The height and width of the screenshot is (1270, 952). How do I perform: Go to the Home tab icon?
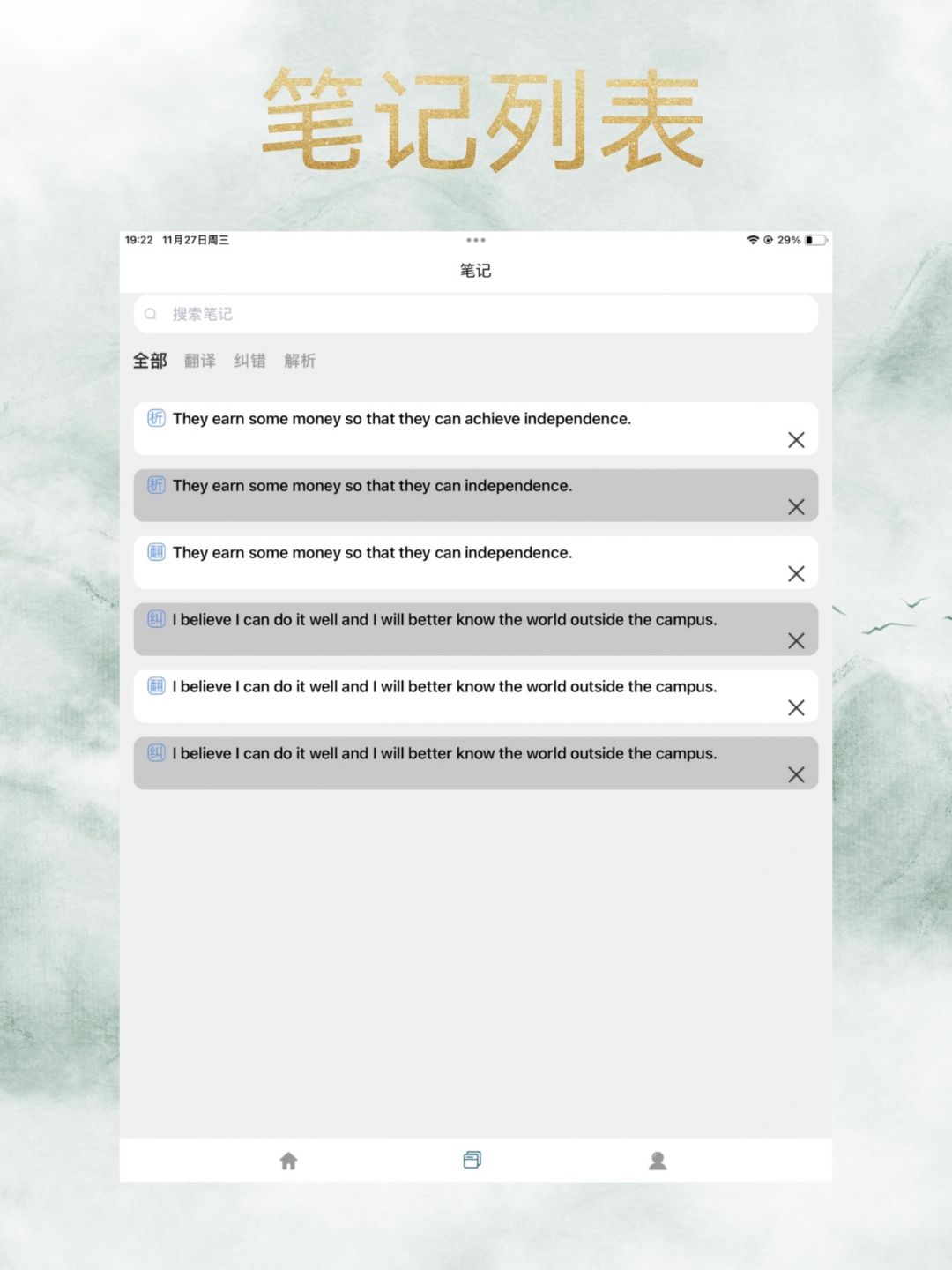point(288,1161)
